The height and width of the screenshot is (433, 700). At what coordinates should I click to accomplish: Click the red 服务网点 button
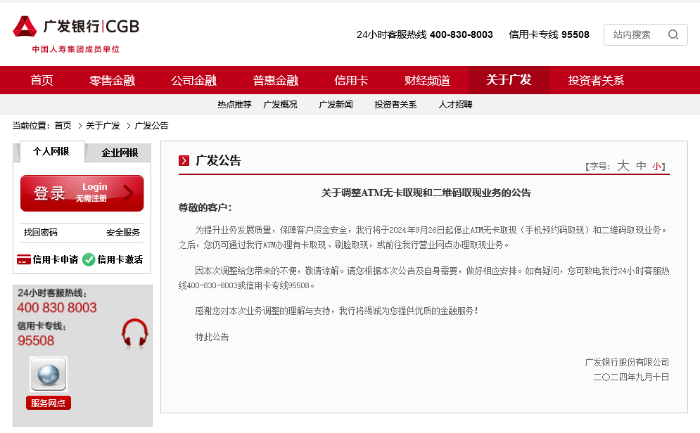point(48,403)
